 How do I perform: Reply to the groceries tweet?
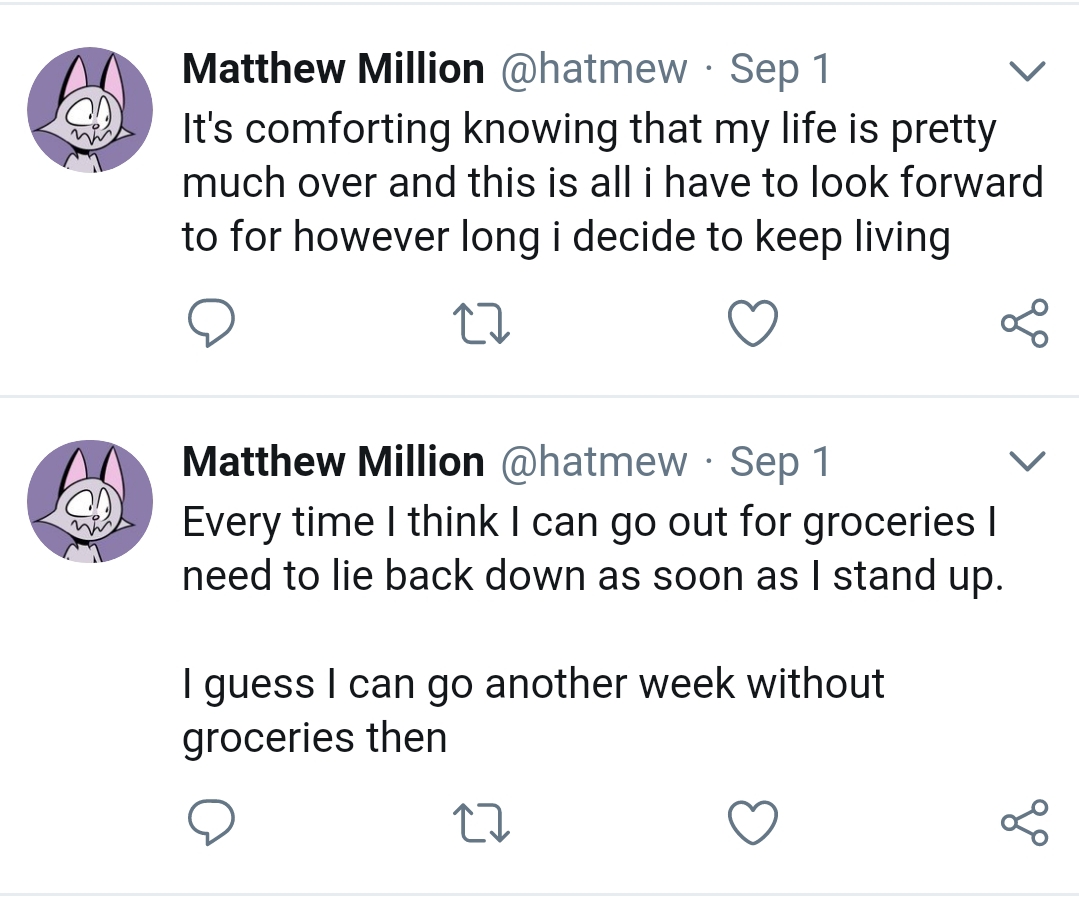(x=211, y=824)
